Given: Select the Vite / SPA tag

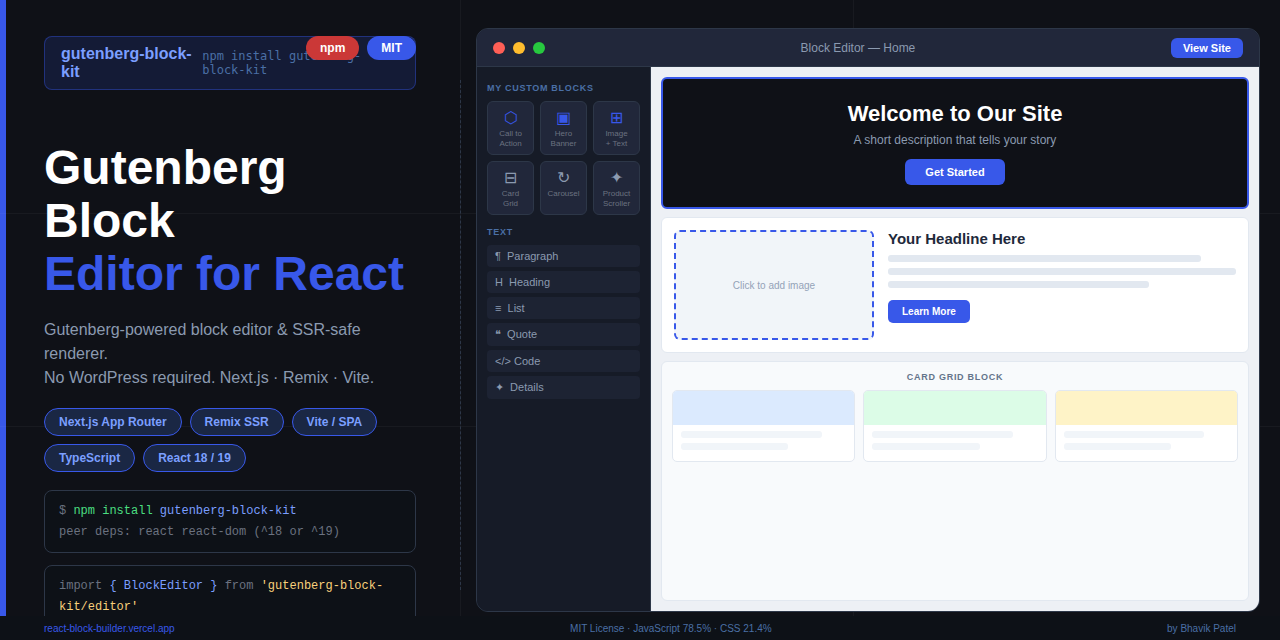Looking at the screenshot, I should [334, 422].
